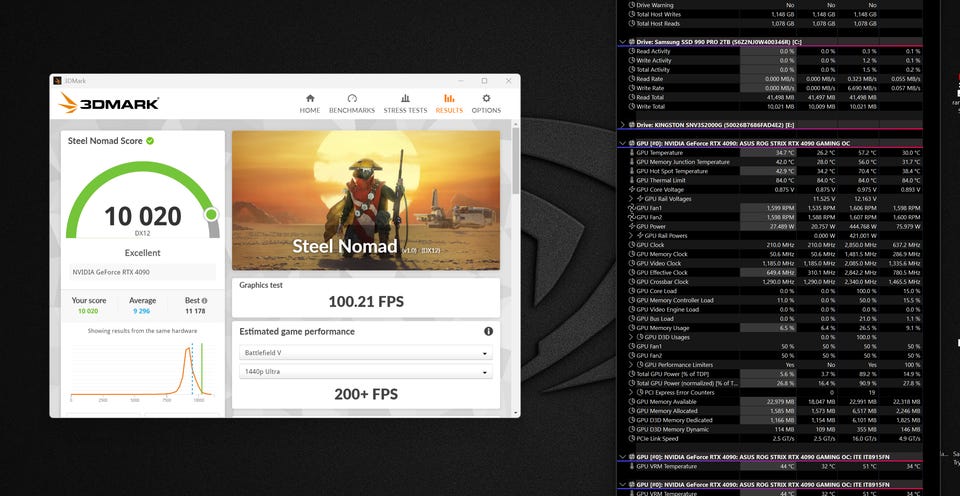Click the KINGSTON drive group icon
Viewport: 960px width, 496px height.
pyautogui.click(x=632, y=125)
